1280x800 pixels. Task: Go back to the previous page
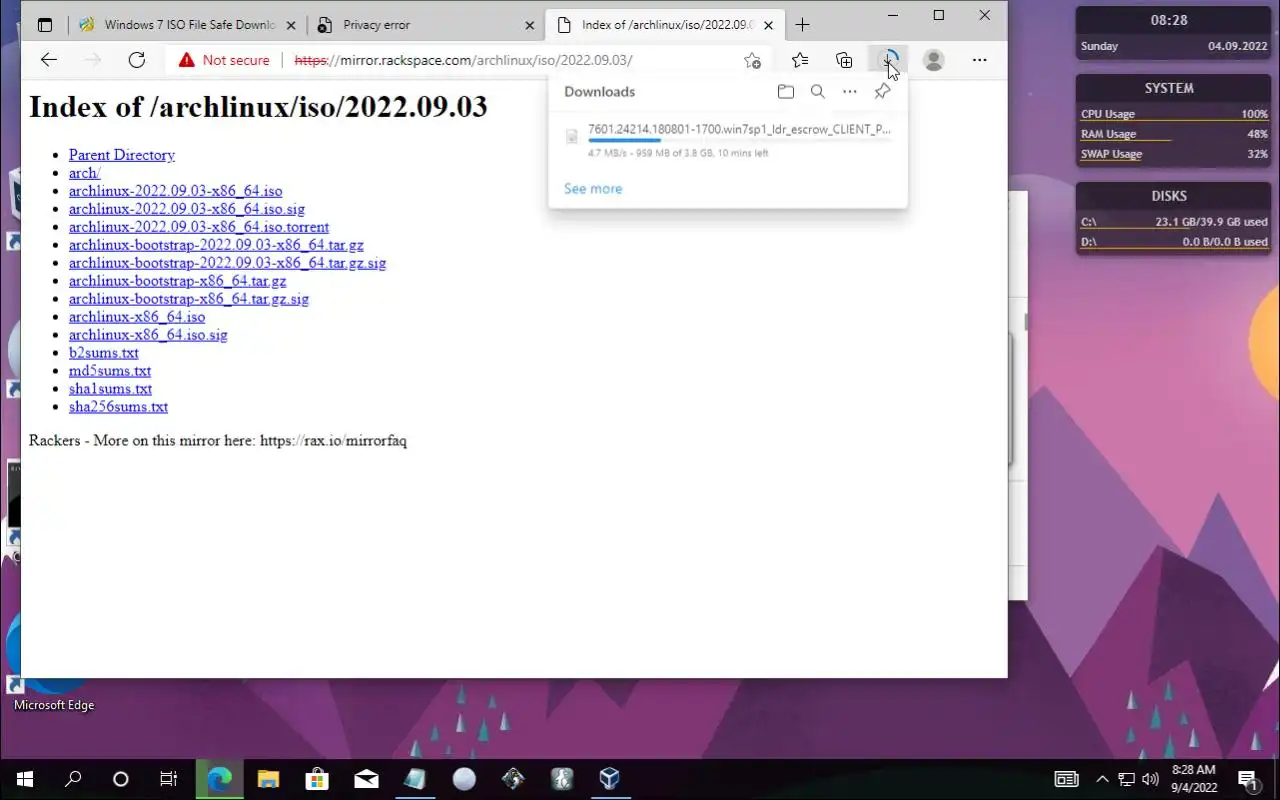(48, 60)
